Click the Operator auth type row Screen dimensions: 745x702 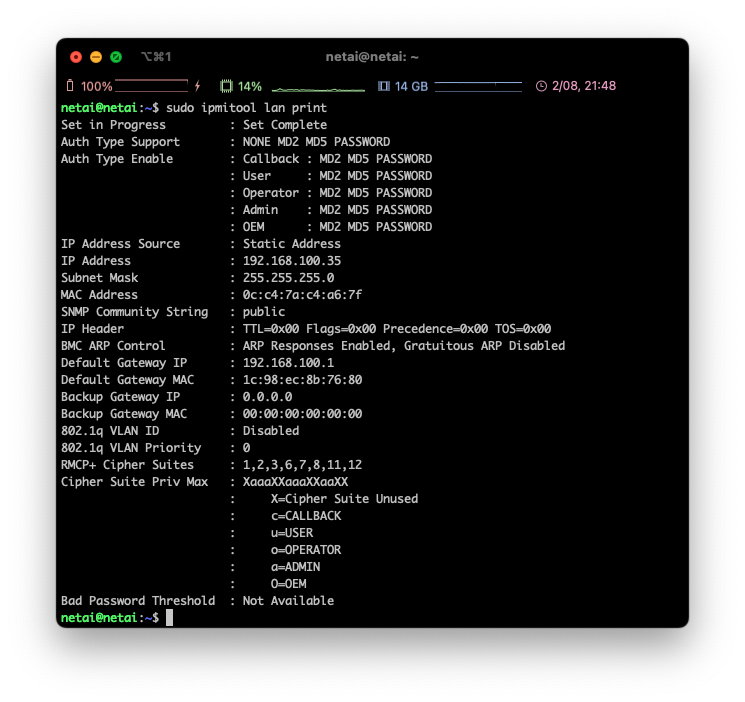click(x=337, y=193)
